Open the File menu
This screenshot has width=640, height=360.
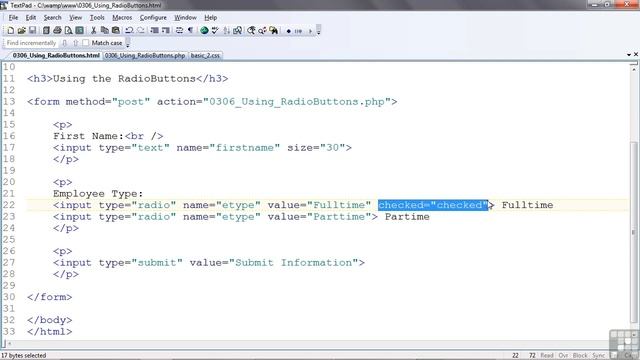coord(13,18)
